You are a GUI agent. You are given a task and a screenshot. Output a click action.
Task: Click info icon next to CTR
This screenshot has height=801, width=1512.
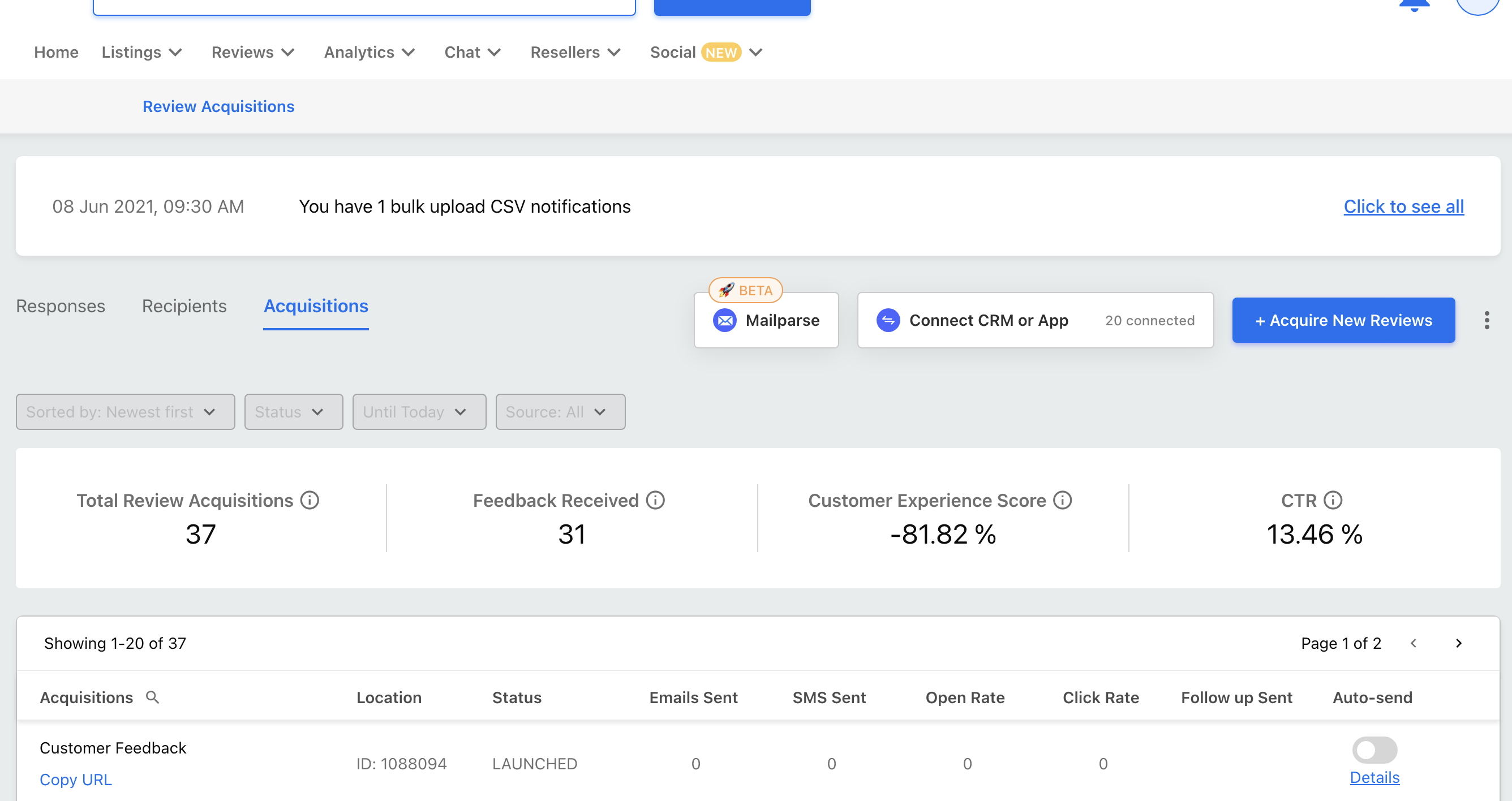pos(1333,500)
